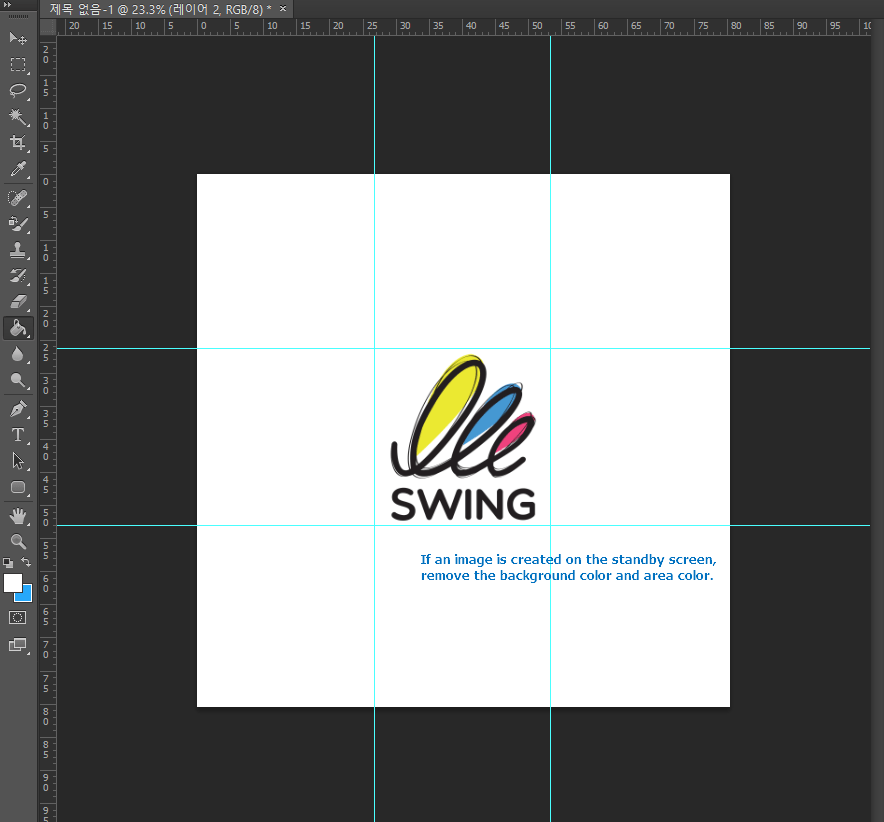Select the Lasso tool
Screen dimensions: 884x822
18,91
